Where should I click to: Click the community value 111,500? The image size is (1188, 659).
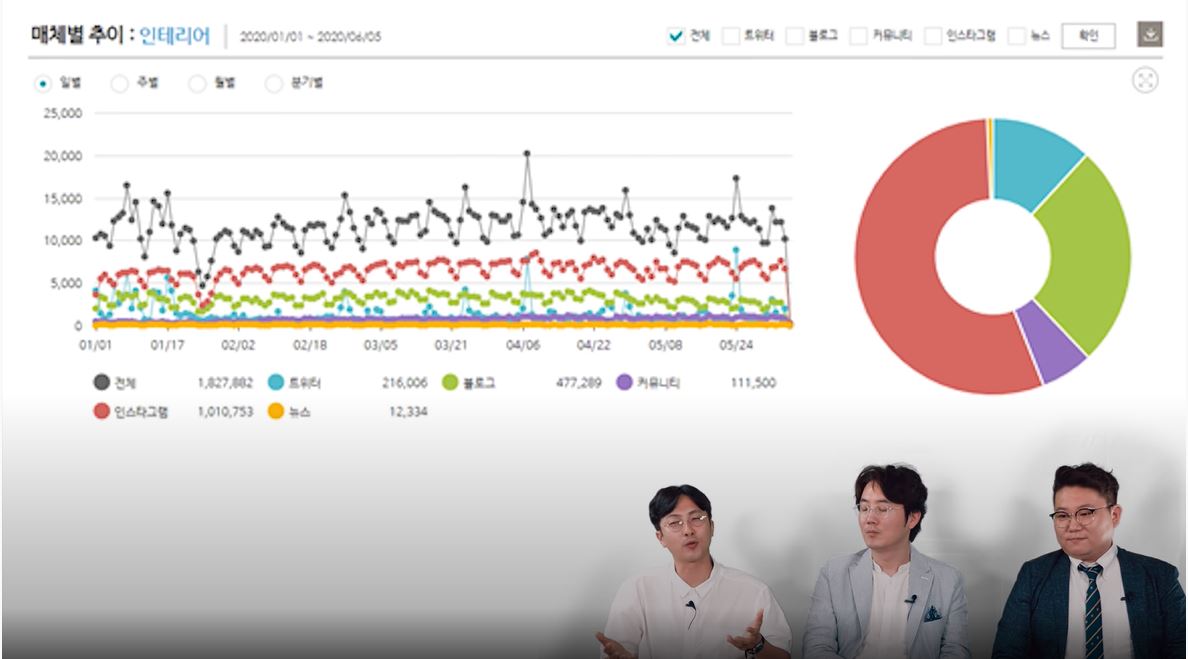pyautogui.click(x=753, y=383)
